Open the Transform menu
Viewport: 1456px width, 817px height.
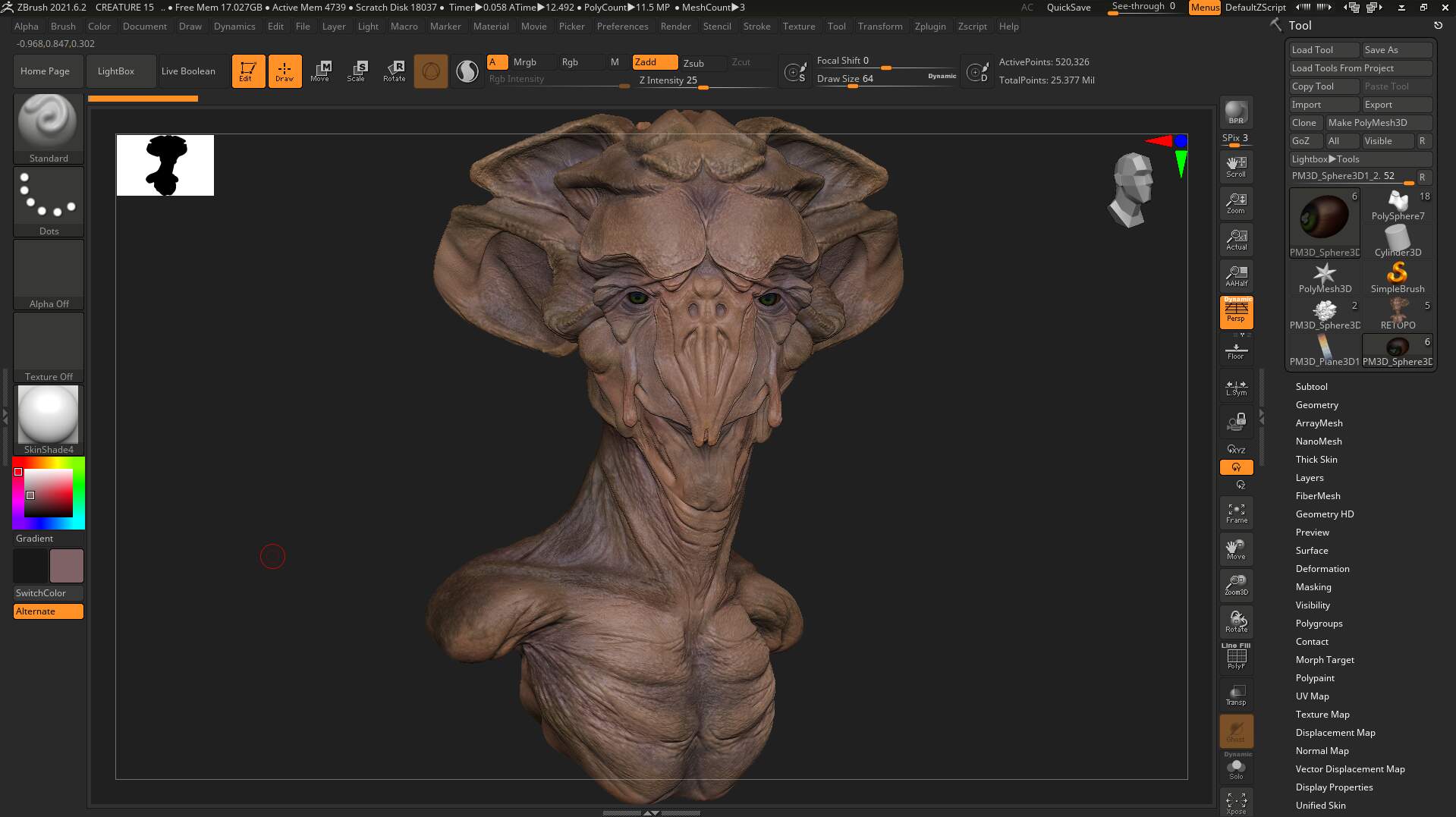coord(880,26)
